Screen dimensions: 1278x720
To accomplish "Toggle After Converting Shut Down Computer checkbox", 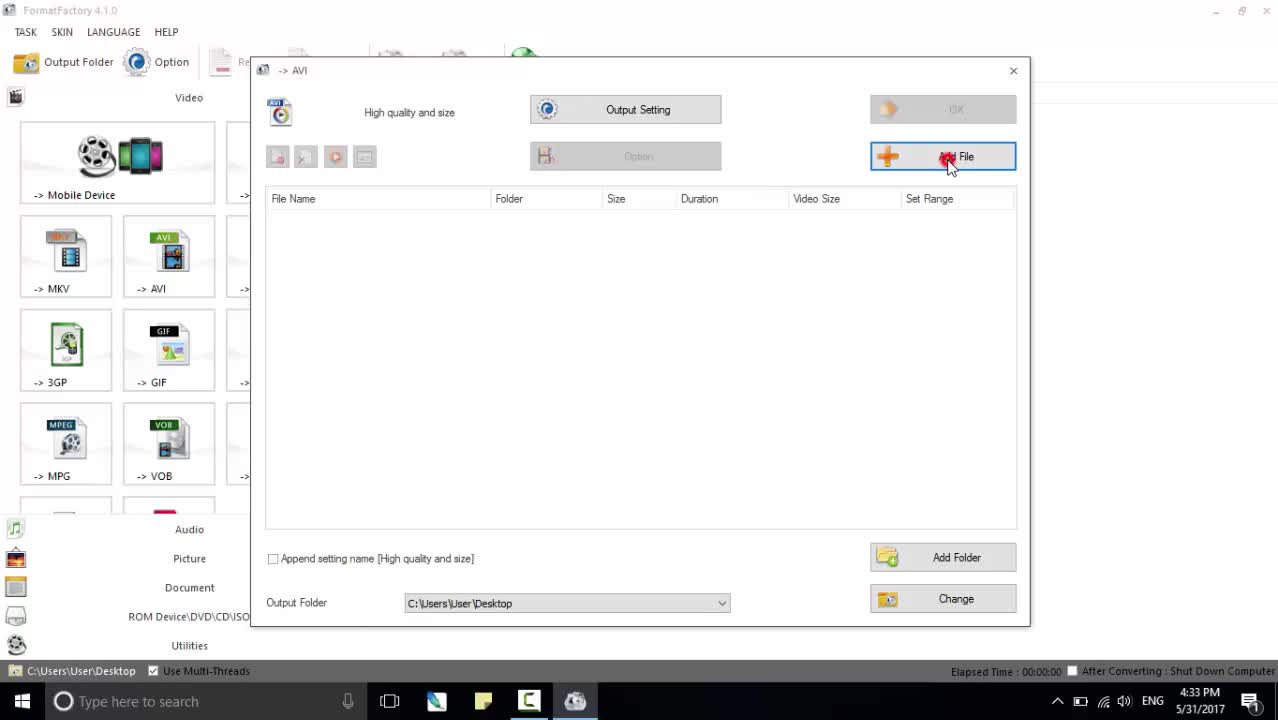I will [1072, 671].
